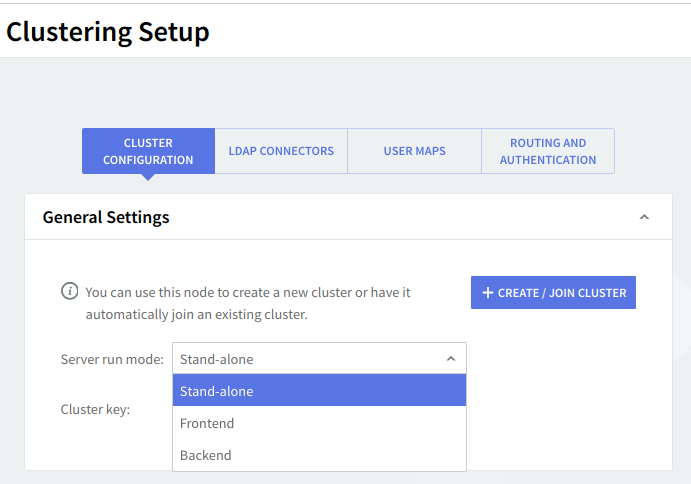Click the plus icon on Create / Join Cluster
The height and width of the screenshot is (484, 691).
(487, 293)
